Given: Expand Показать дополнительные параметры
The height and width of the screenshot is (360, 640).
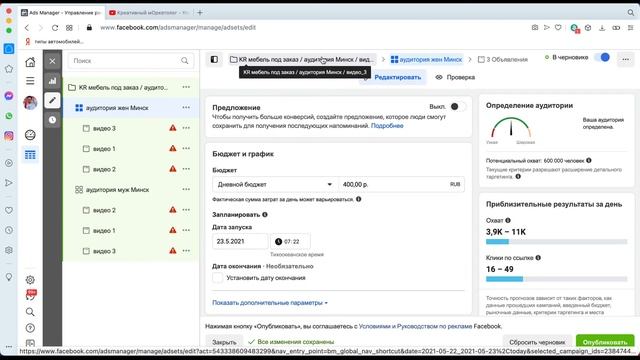Looking at the screenshot, I should [x=270, y=303].
